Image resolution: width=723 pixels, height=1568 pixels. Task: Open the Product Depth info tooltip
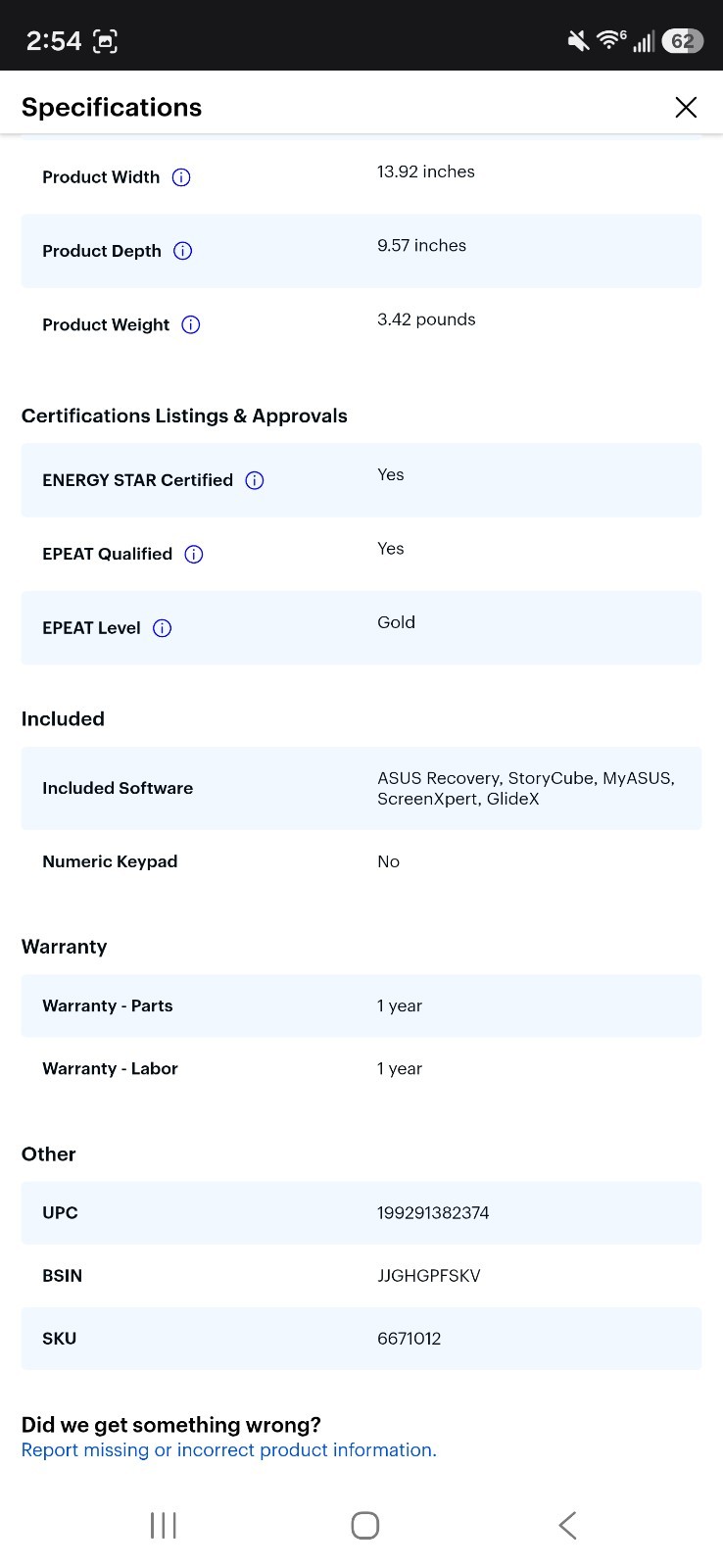point(182,251)
